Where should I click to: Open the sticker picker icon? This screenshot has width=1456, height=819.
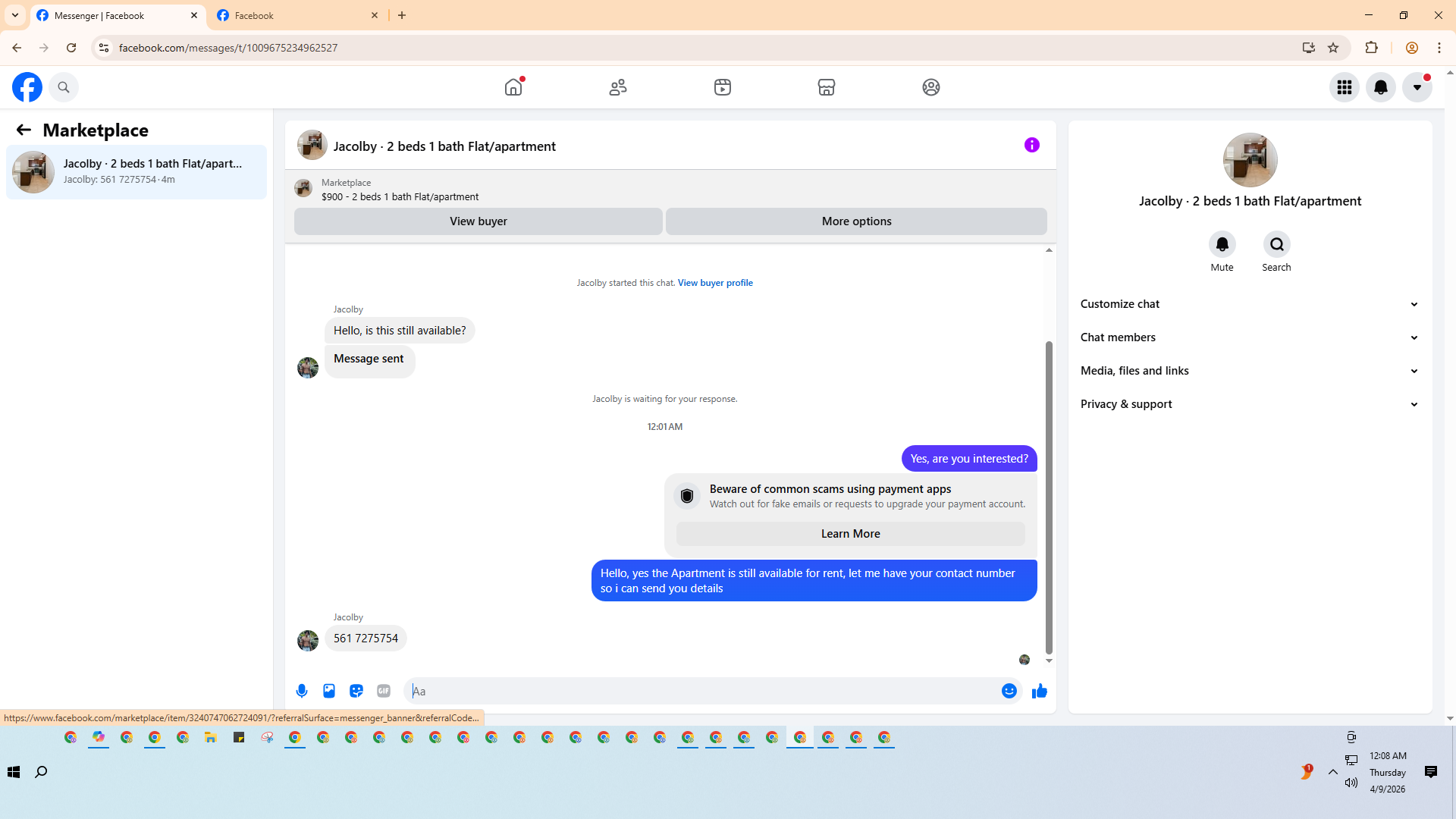click(x=356, y=691)
